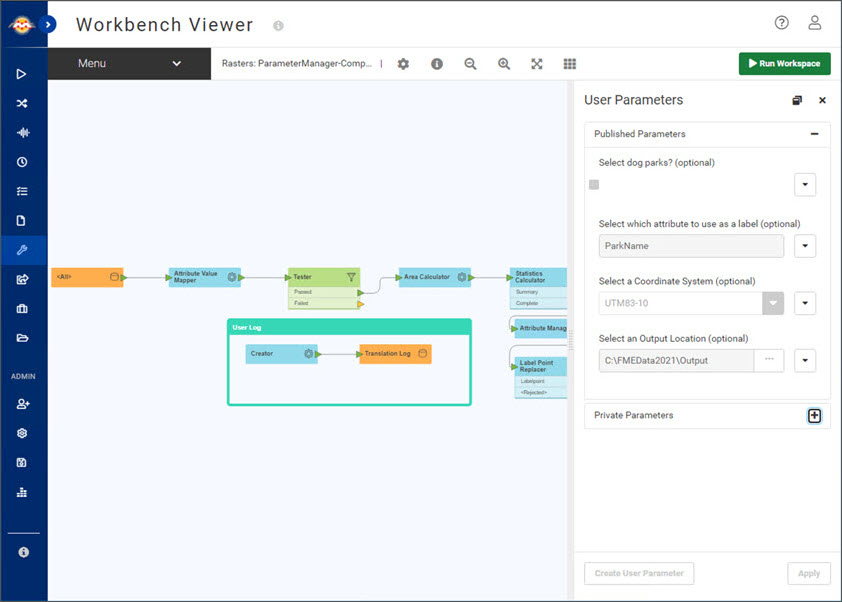Click the Rasters: ParameterManager-Comp... workspace name
Viewport: 842px width, 602px height.
click(x=296, y=63)
